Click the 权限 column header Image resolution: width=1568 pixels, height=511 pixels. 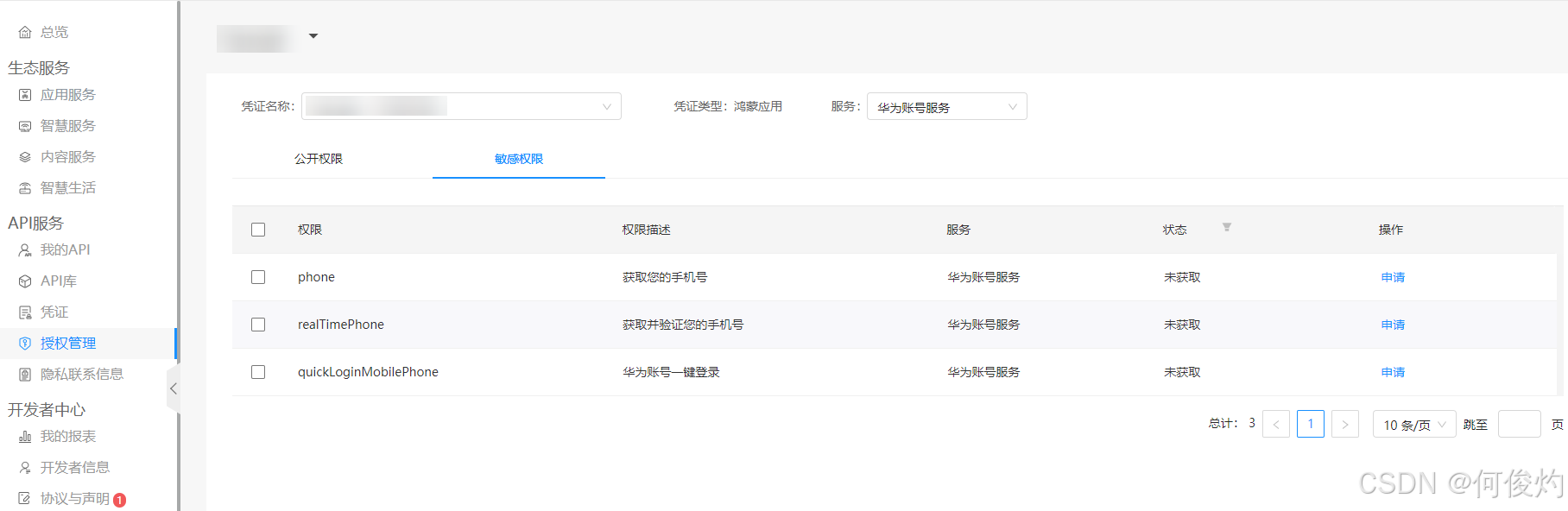coord(310,230)
